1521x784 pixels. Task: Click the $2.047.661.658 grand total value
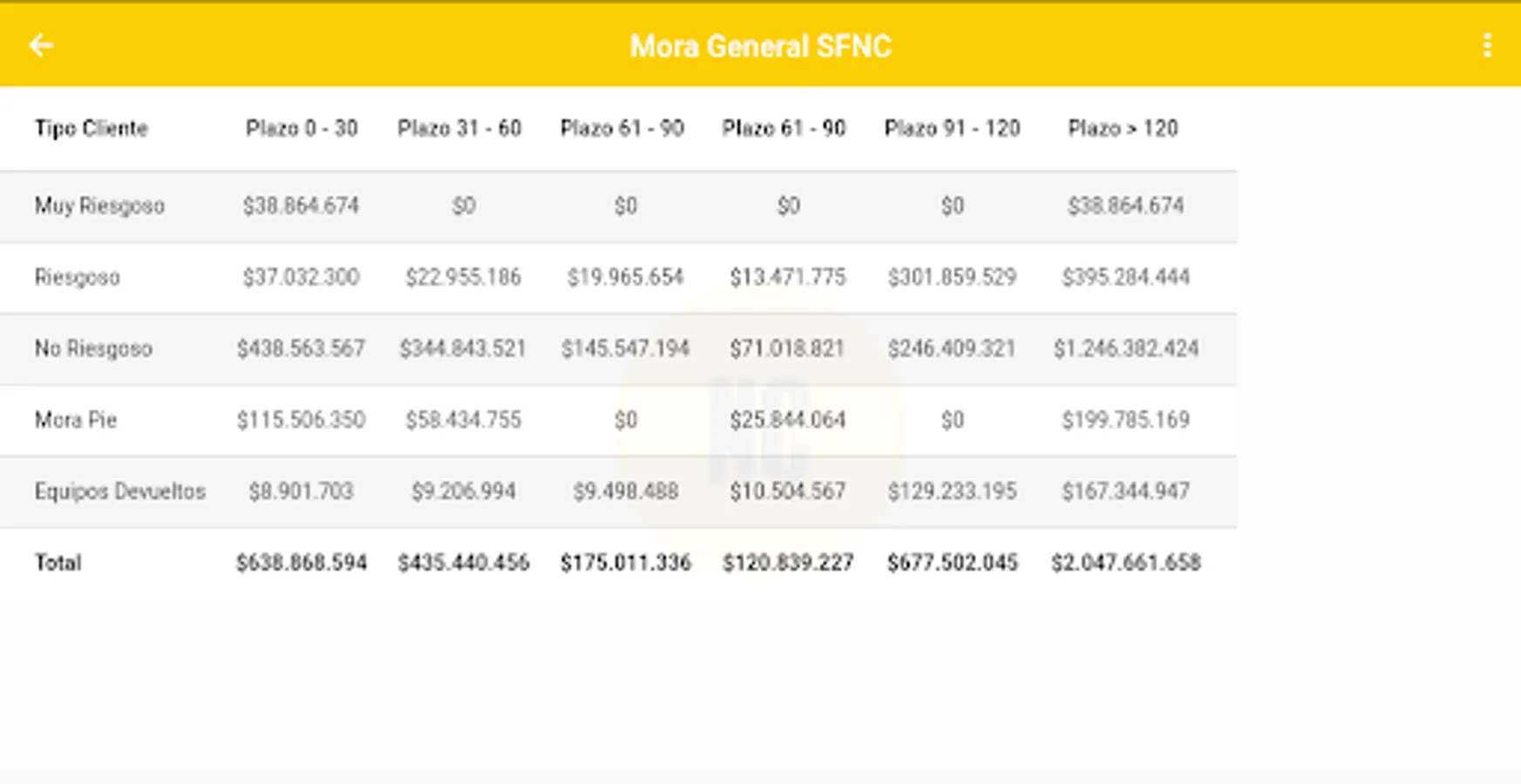(x=1125, y=564)
